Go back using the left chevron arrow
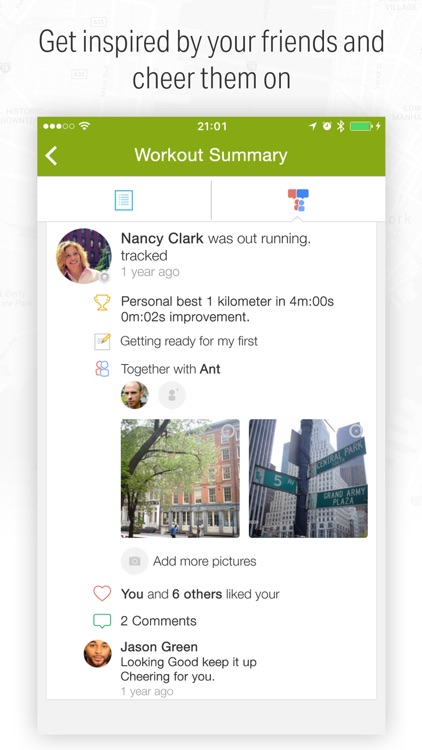This screenshot has height=750, width=422. click(51, 155)
